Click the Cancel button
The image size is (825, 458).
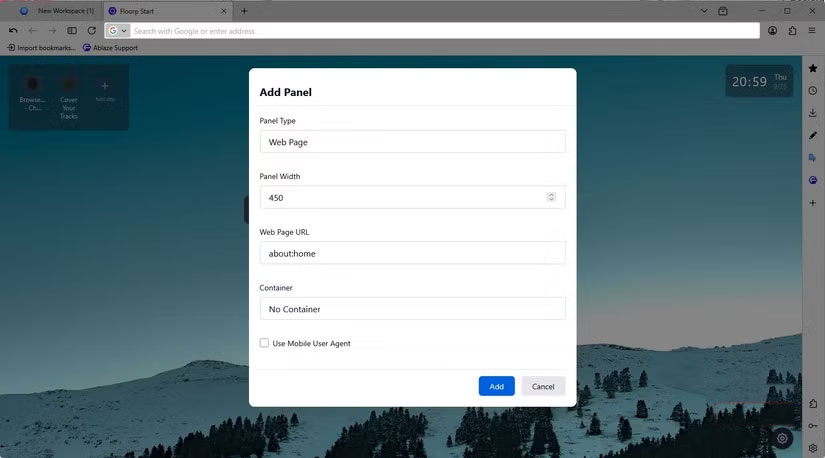(543, 386)
